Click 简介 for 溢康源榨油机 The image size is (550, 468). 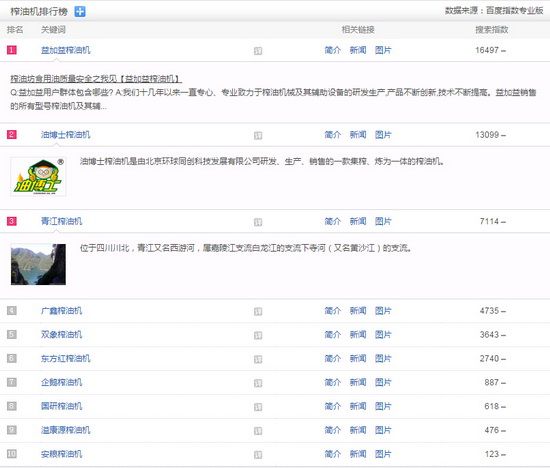click(x=333, y=430)
